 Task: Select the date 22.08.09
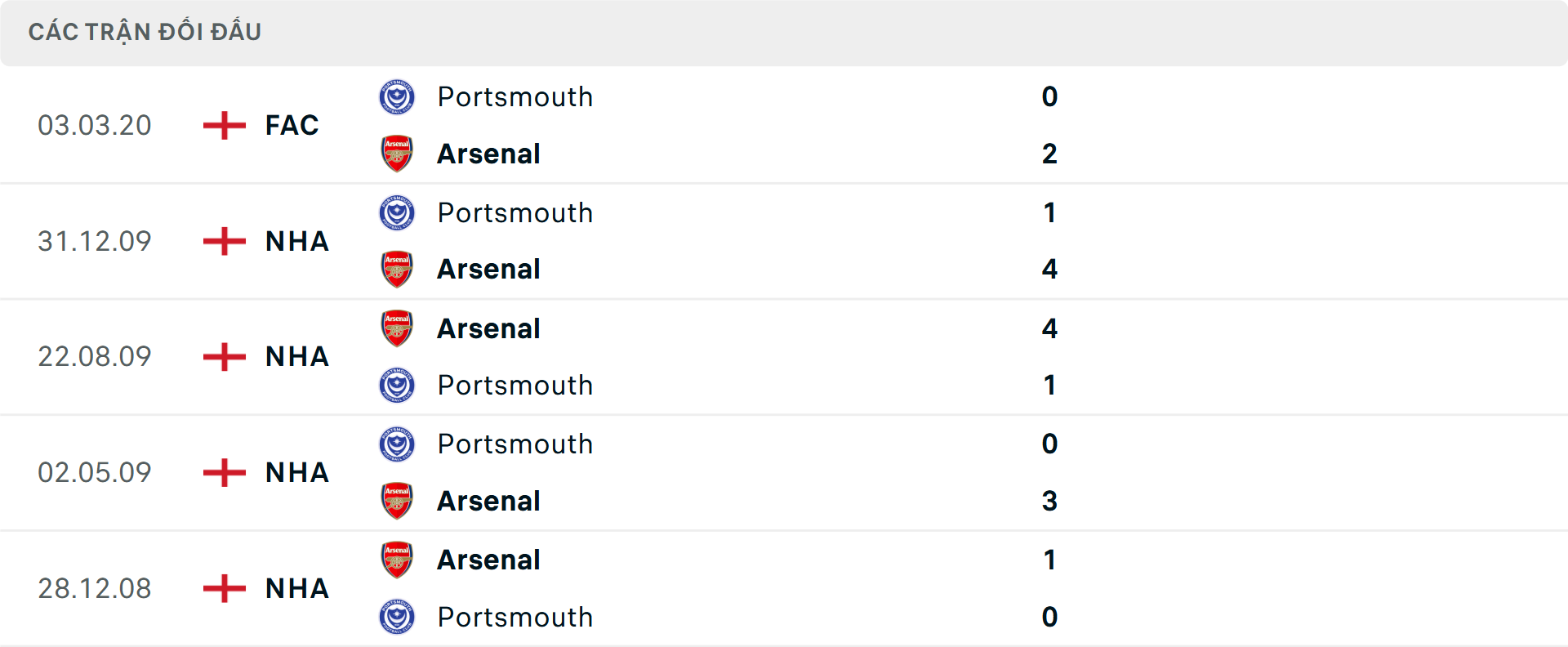(x=94, y=356)
